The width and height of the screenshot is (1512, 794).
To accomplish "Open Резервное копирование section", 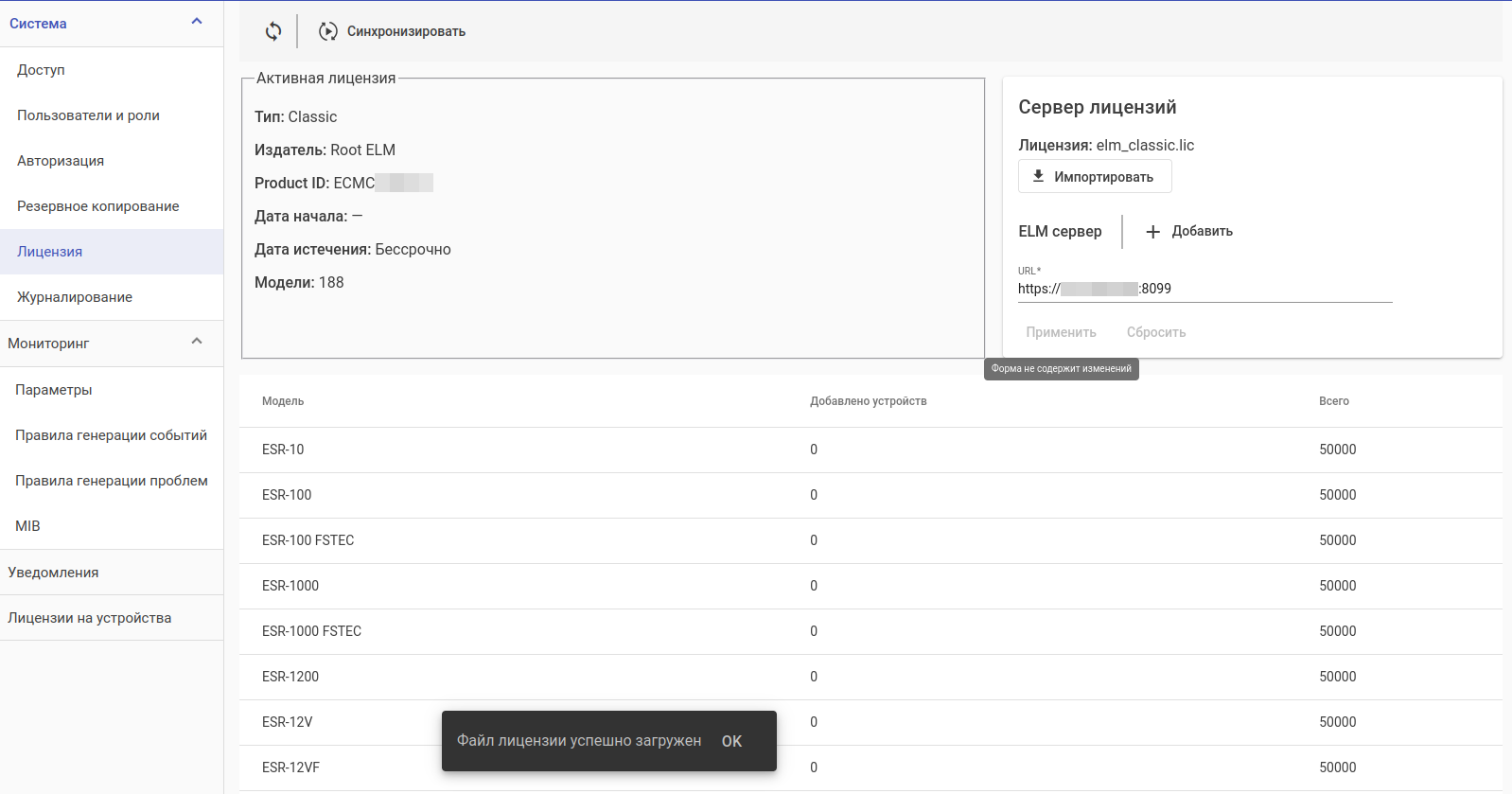I will [98, 206].
